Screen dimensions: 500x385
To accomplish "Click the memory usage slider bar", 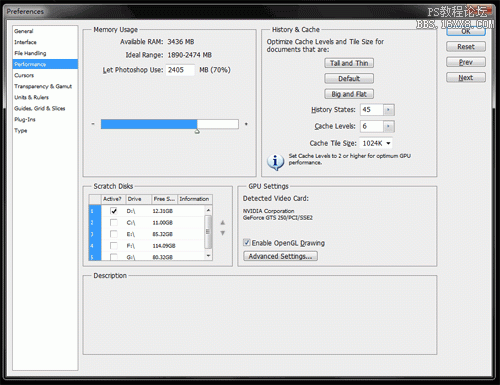I will [170, 124].
